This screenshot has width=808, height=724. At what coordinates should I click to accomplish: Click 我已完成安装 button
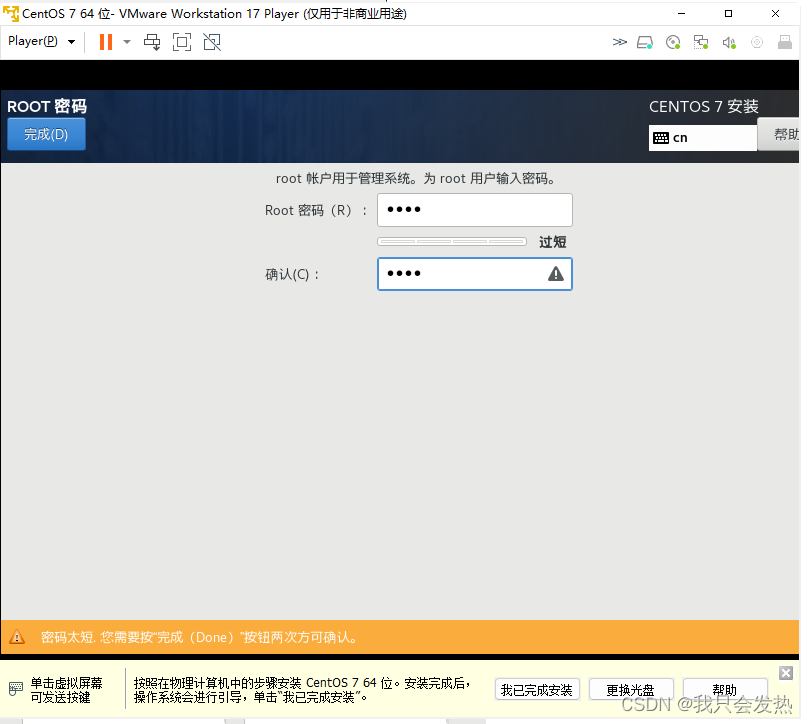point(537,690)
